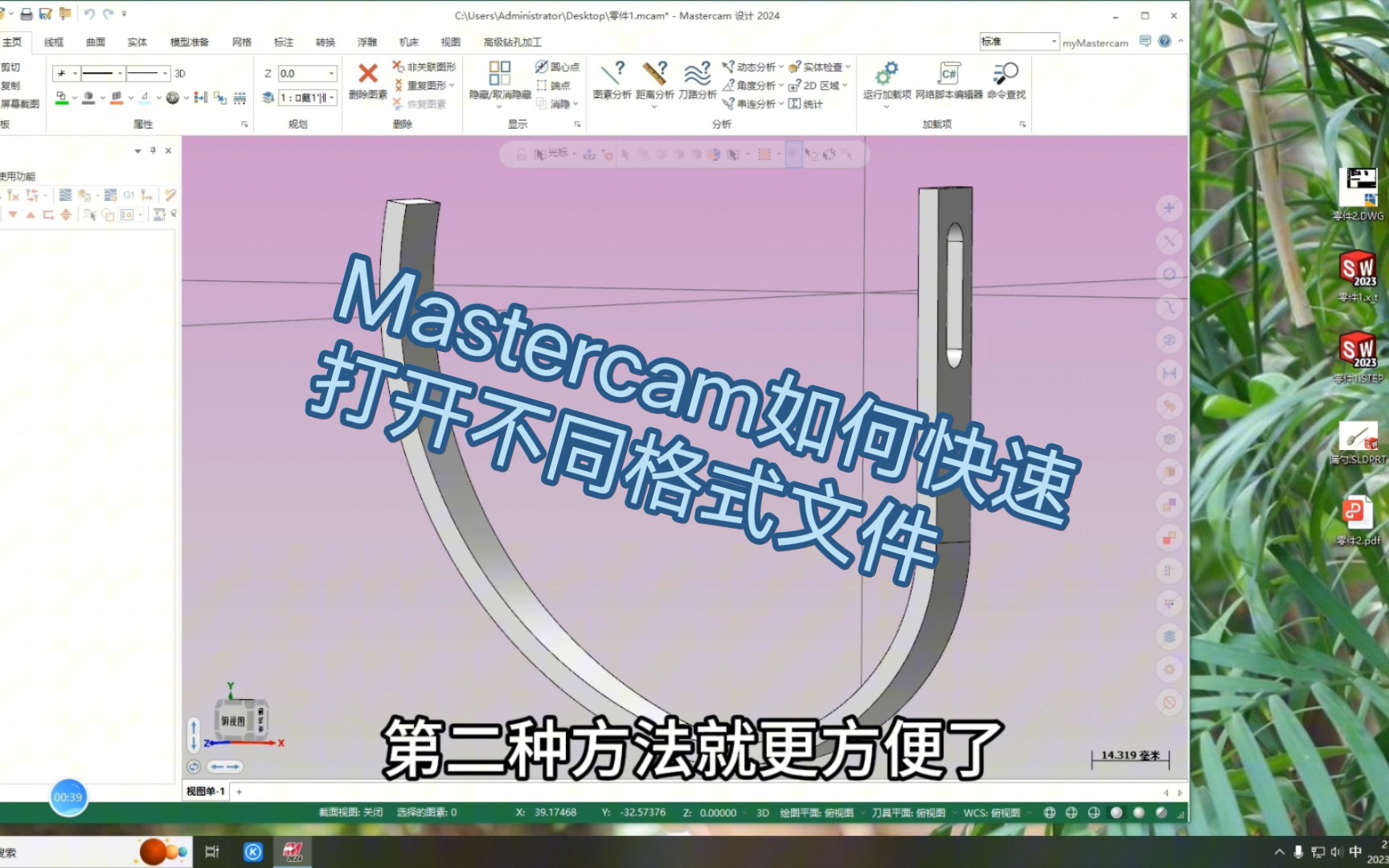Viewport: 1389px width, 868px height.
Task: Open the Machine (机床) ribbon tab
Action: [409, 42]
